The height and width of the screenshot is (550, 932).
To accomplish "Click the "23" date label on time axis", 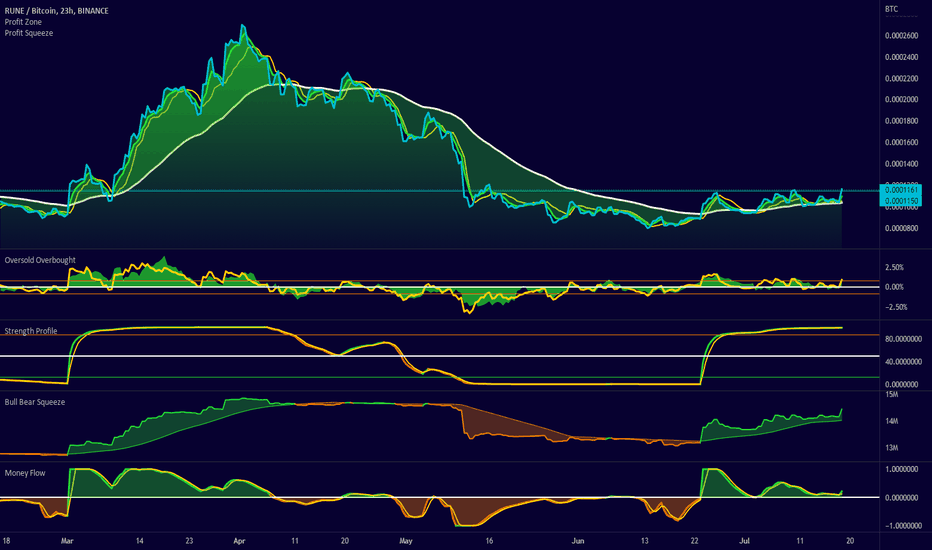I will (x=189, y=540).
